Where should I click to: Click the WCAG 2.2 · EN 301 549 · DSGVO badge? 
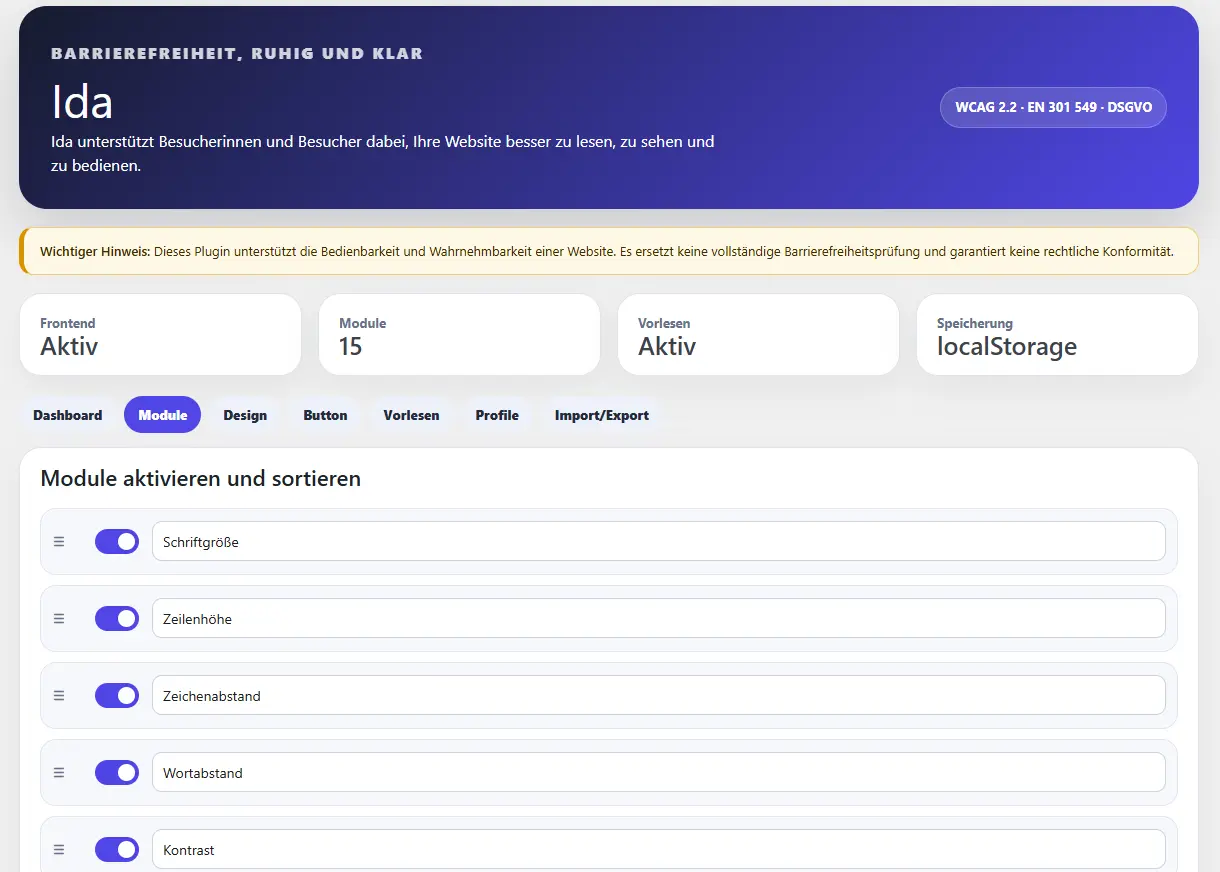coord(1053,107)
